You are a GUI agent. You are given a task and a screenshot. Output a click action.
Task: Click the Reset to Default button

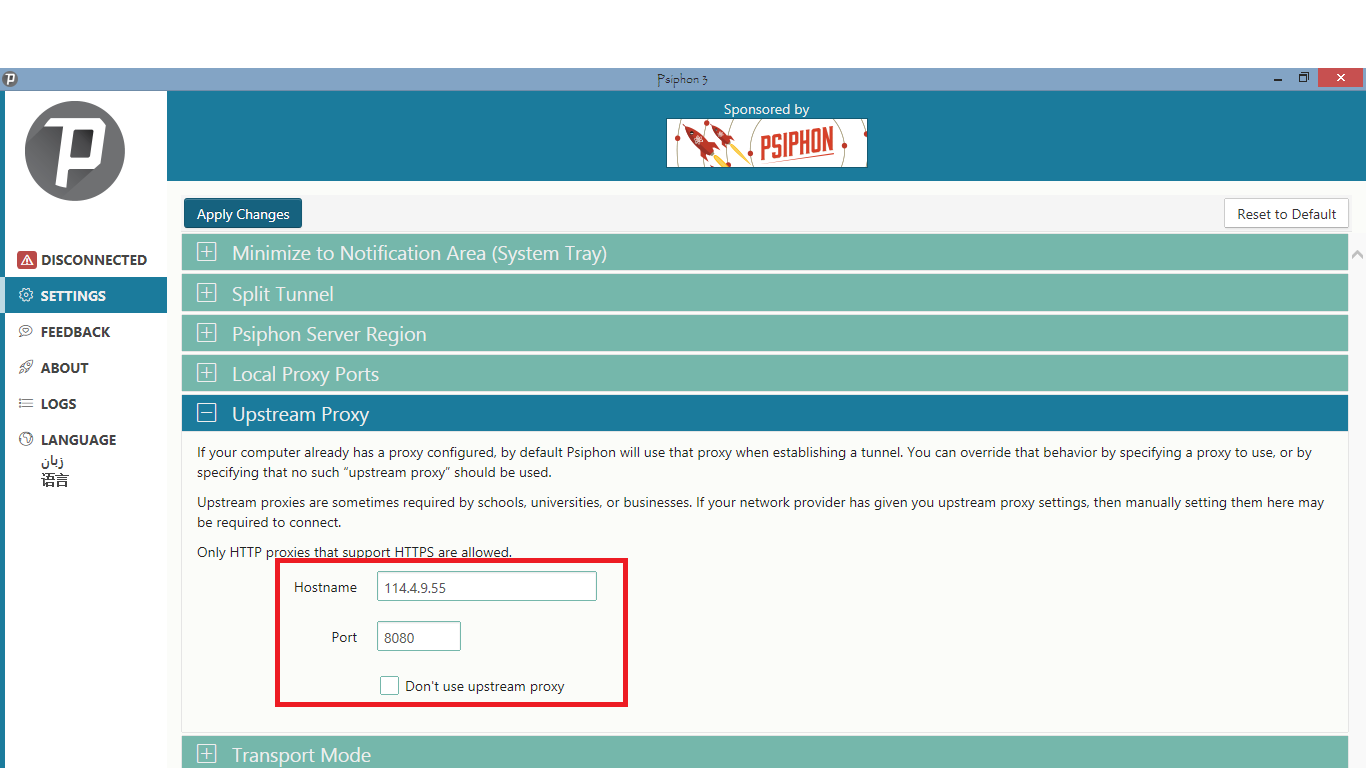(1286, 214)
